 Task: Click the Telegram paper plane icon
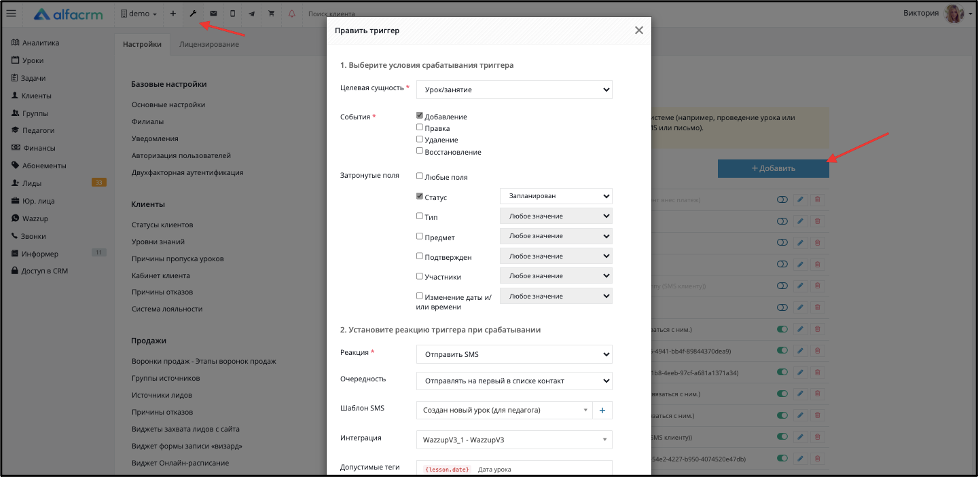point(251,14)
